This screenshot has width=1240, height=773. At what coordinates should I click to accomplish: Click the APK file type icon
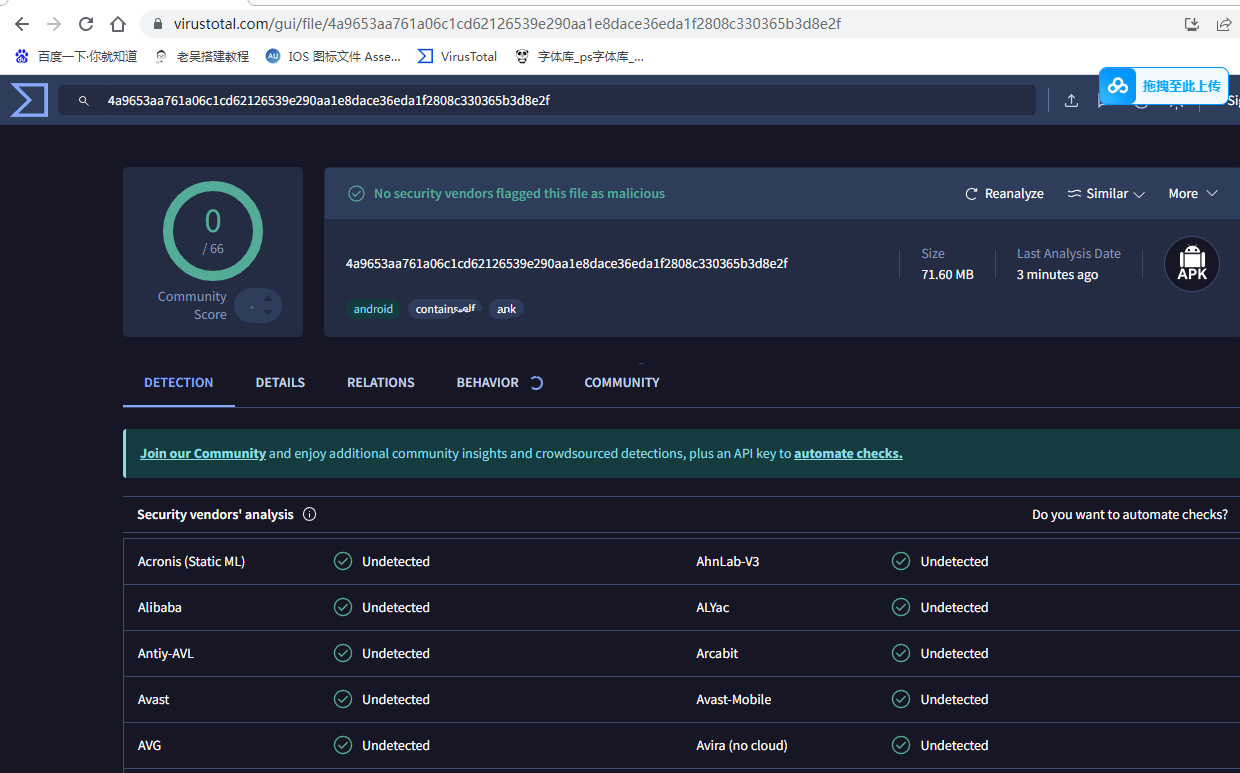point(1192,264)
